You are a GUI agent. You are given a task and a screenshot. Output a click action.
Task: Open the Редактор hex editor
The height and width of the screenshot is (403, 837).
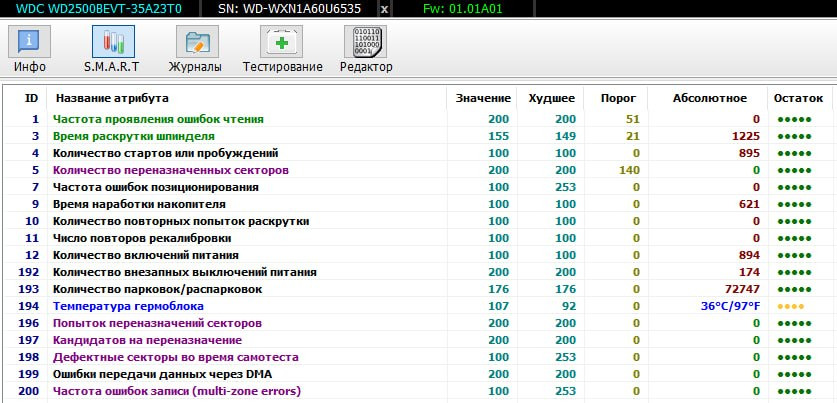point(365,50)
